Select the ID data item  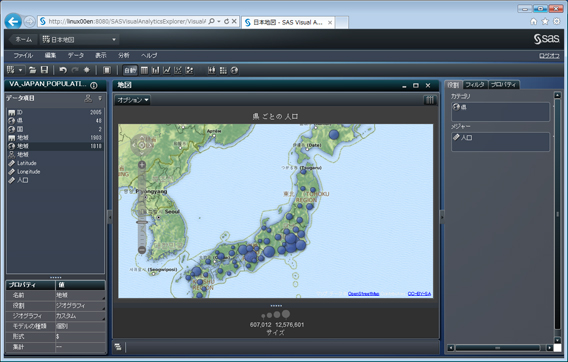(x=55, y=112)
